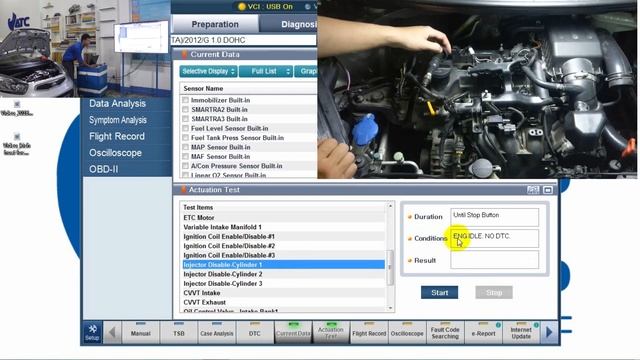Image resolution: width=640 pixels, height=360 pixels.
Task: Click the disabled Stop button
Action: 494,292
